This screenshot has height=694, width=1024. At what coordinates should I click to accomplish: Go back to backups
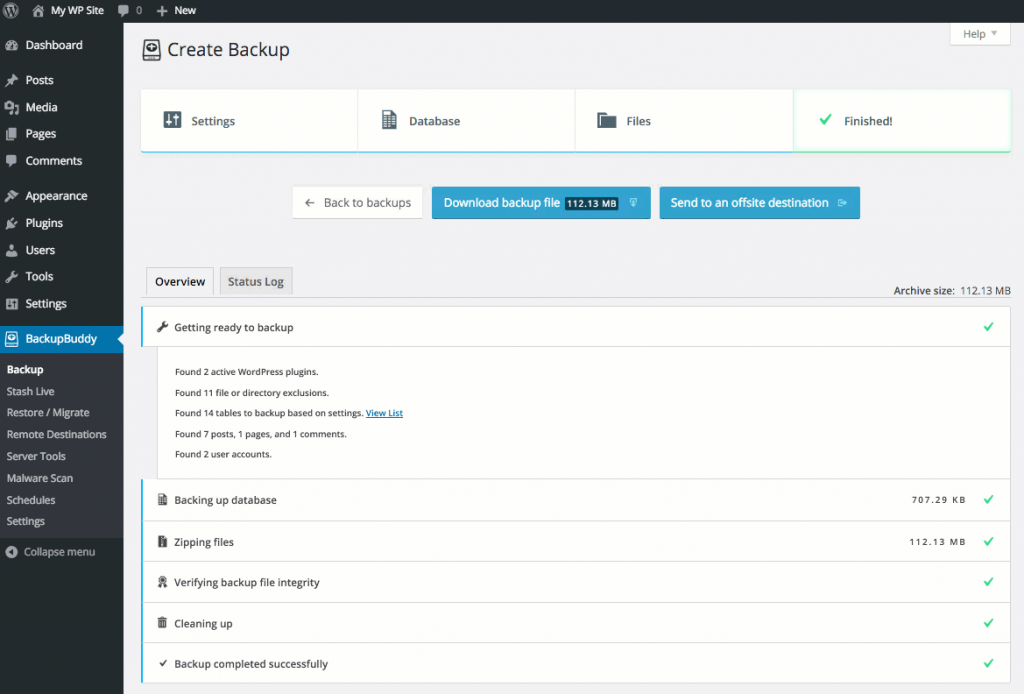357,203
